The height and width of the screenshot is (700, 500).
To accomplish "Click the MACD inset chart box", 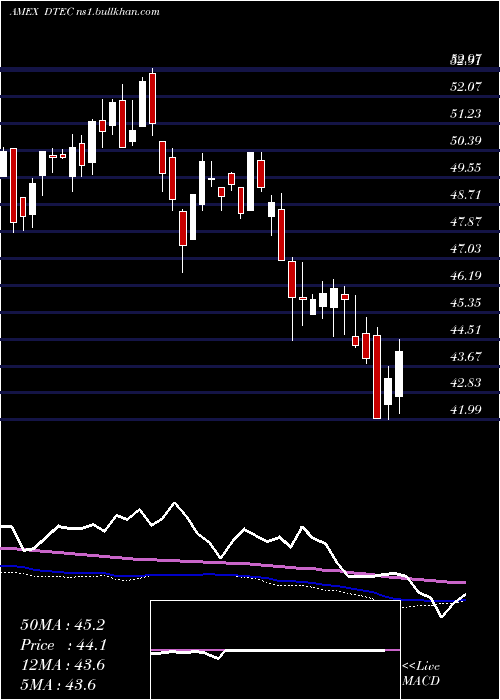I will [275, 650].
